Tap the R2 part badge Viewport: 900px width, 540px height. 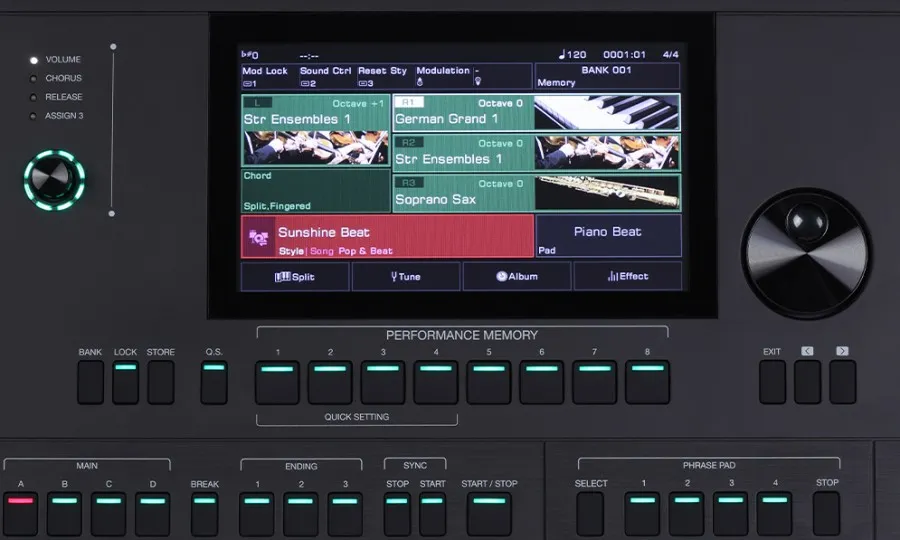[x=409, y=142]
